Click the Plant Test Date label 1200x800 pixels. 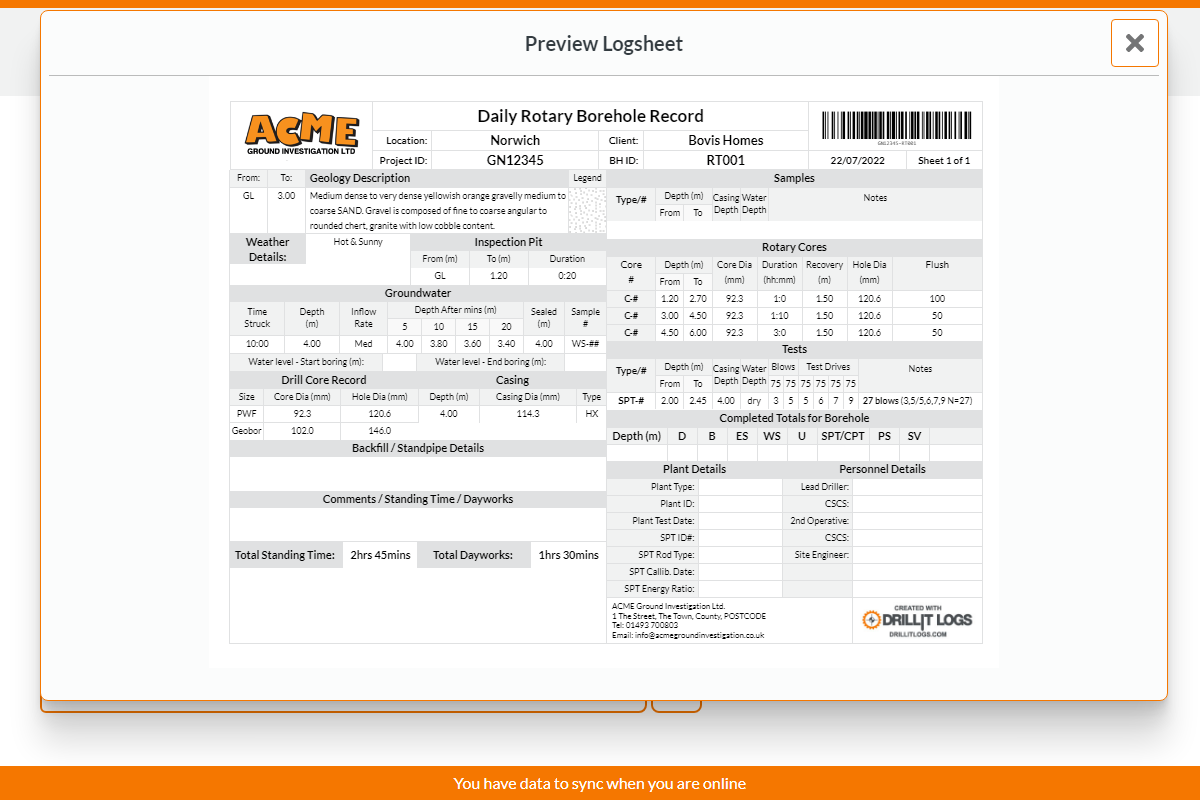tap(663, 521)
